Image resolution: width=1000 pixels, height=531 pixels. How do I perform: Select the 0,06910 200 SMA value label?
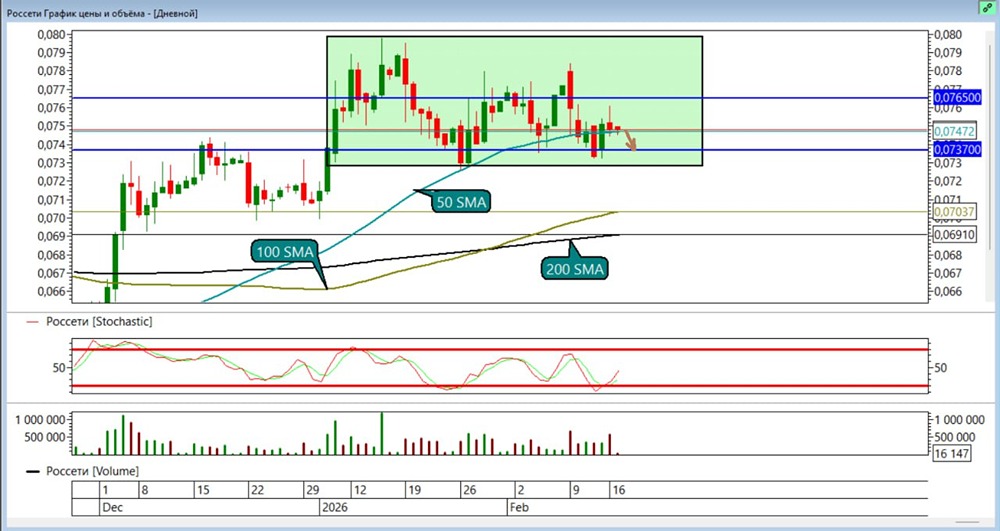(x=953, y=235)
